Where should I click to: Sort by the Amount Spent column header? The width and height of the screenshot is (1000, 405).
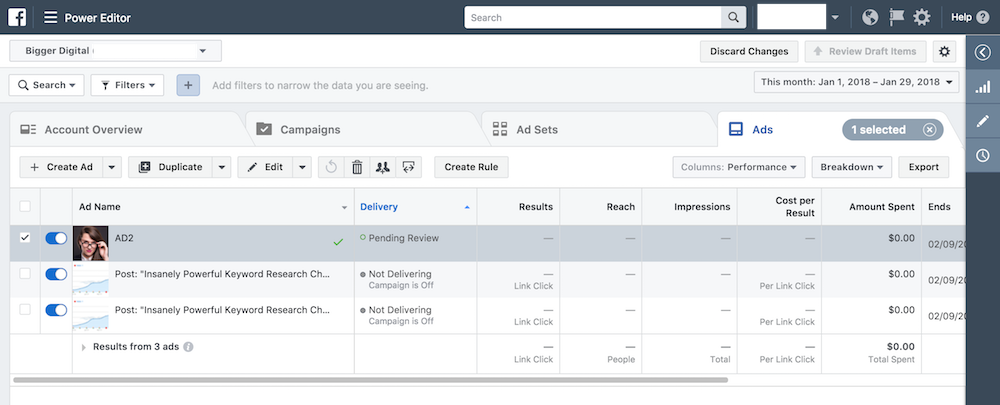(x=871, y=207)
